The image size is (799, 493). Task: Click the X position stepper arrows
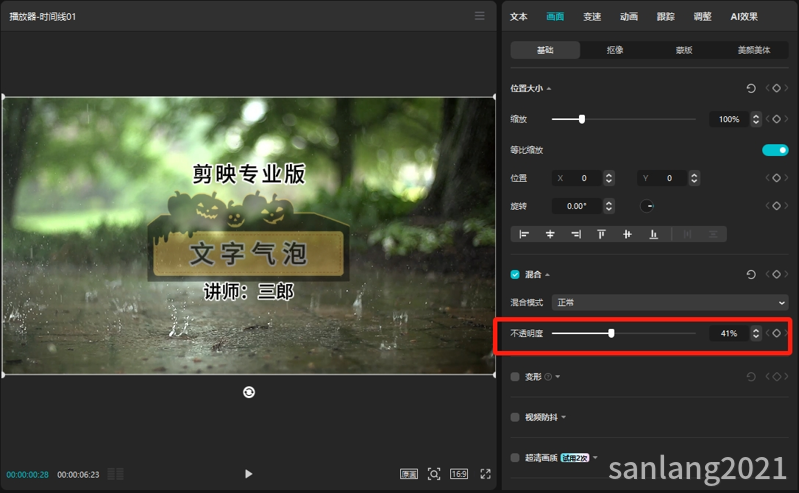click(608, 178)
